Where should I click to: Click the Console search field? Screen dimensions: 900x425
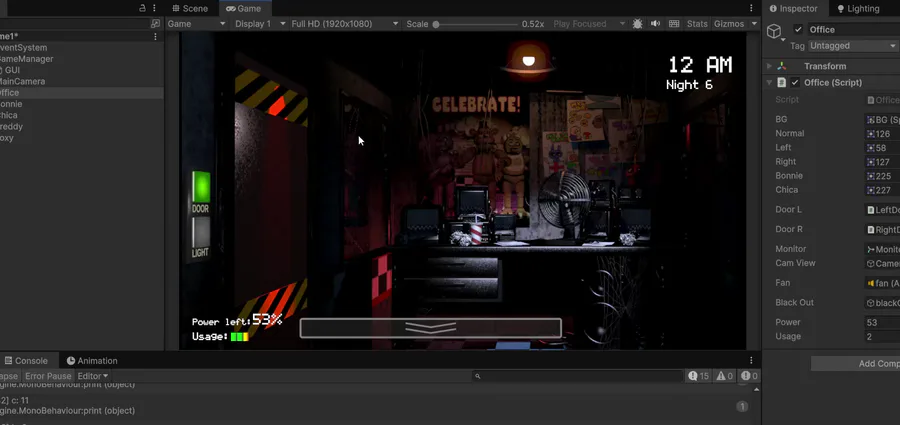[x=579, y=376]
